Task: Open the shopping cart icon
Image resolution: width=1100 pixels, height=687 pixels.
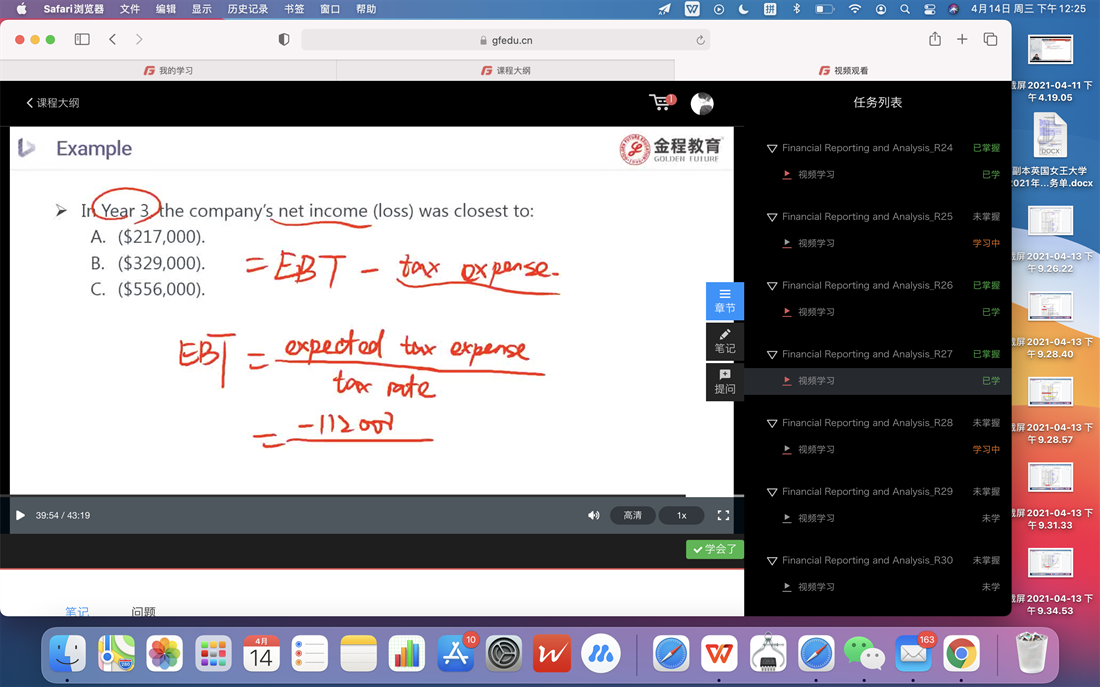Action: pyautogui.click(x=662, y=102)
